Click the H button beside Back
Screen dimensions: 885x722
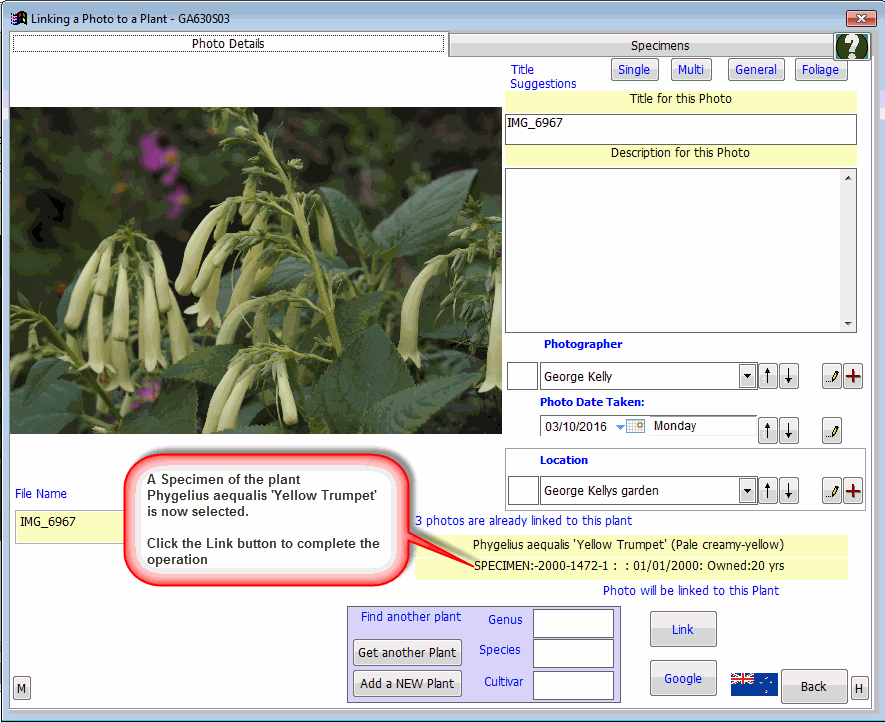coord(859,689)
